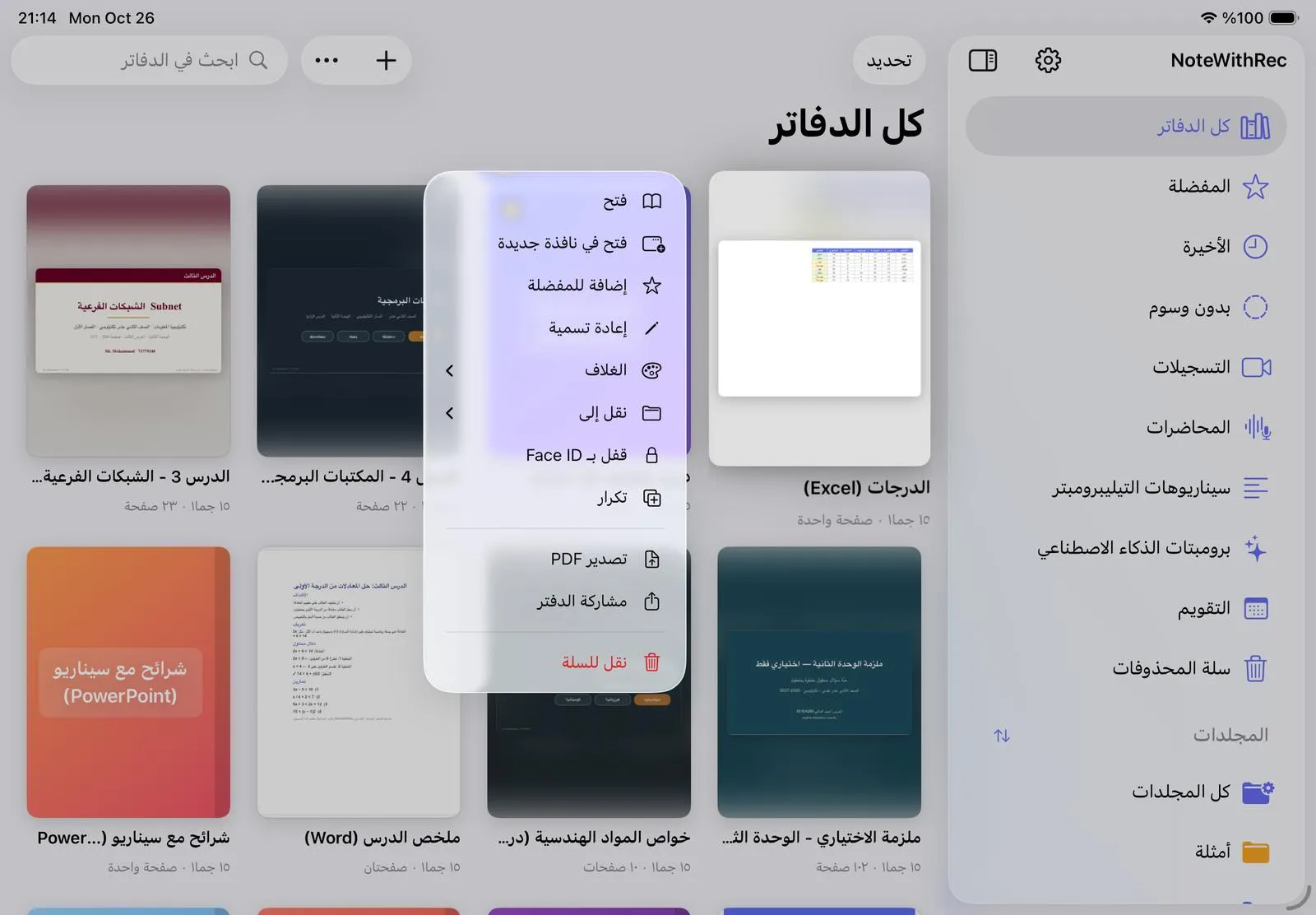Click the teleprompter scripts lines icon

1255,488
